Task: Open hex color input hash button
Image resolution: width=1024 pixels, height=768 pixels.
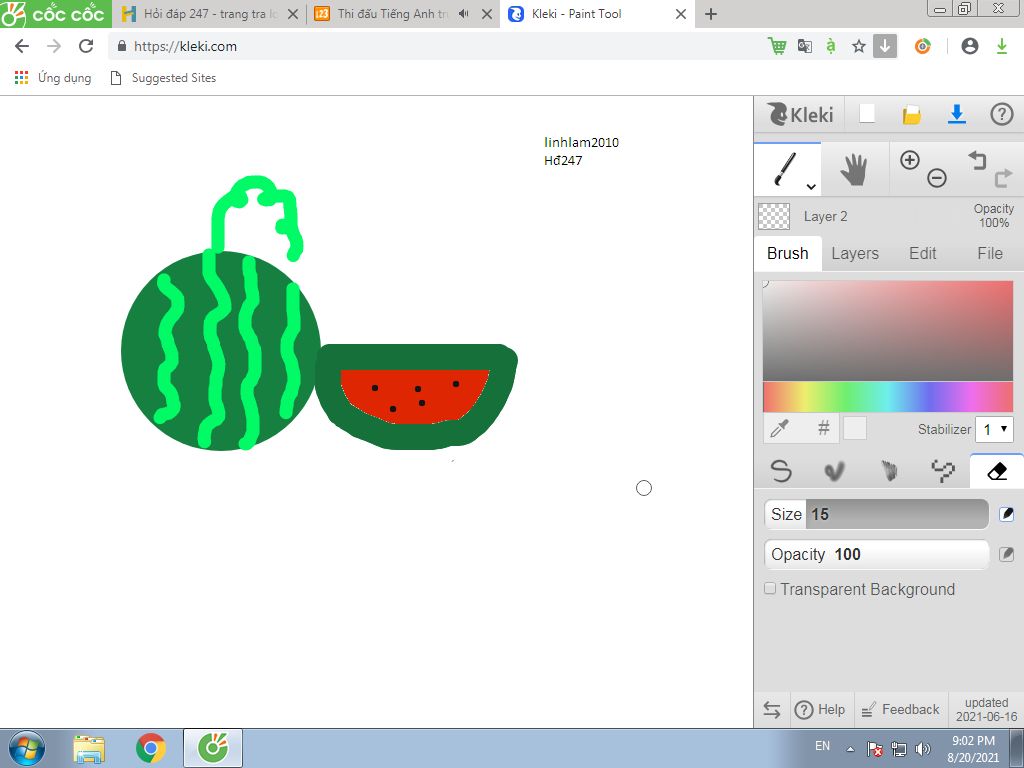Action: click(x=824, y=429)
